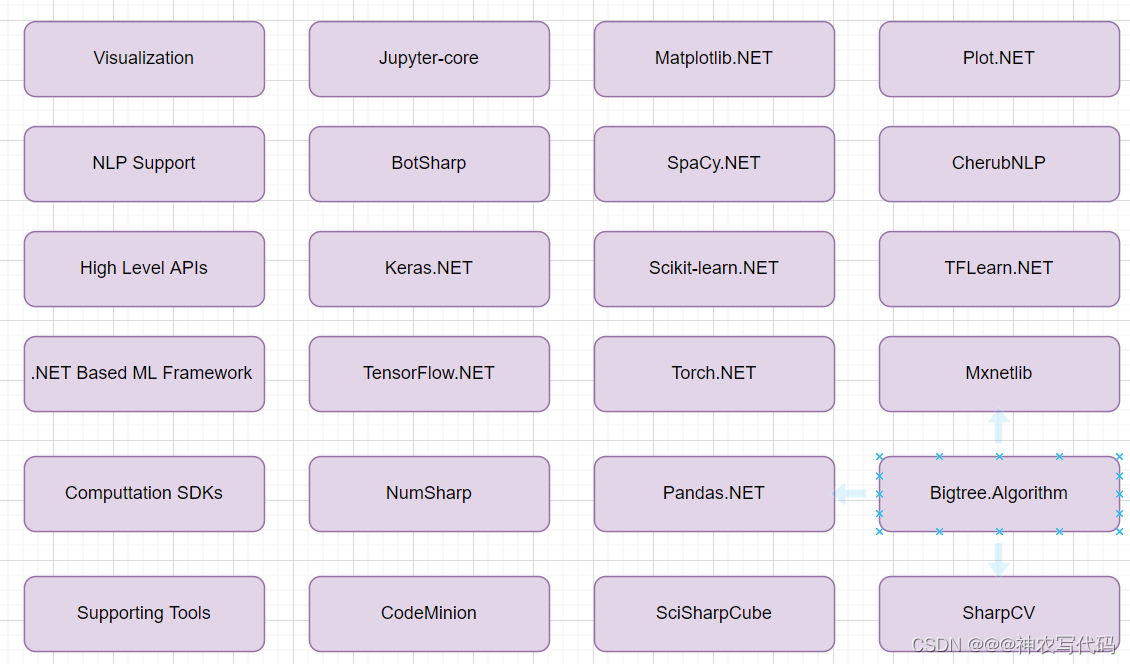Click the Mxnetlib shape
This screenshot has width=1130, height=664.
[999, 374]
